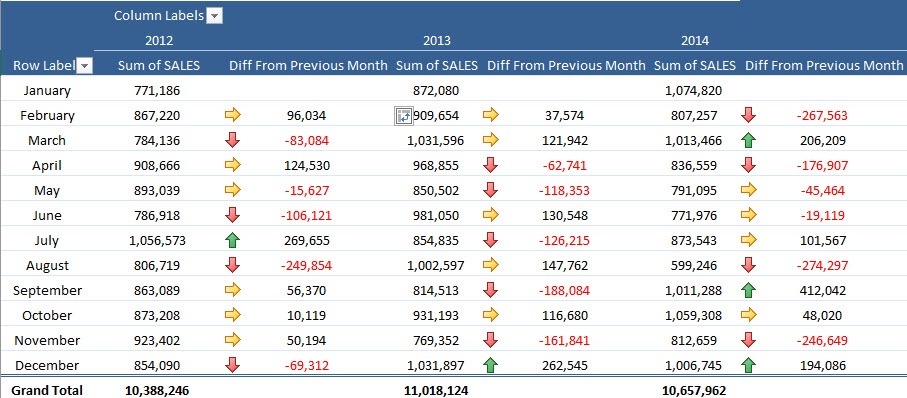Screen dimensions: 907x398
Task: Click red down arrow icon for March 2012
Action: coord(233,141)
